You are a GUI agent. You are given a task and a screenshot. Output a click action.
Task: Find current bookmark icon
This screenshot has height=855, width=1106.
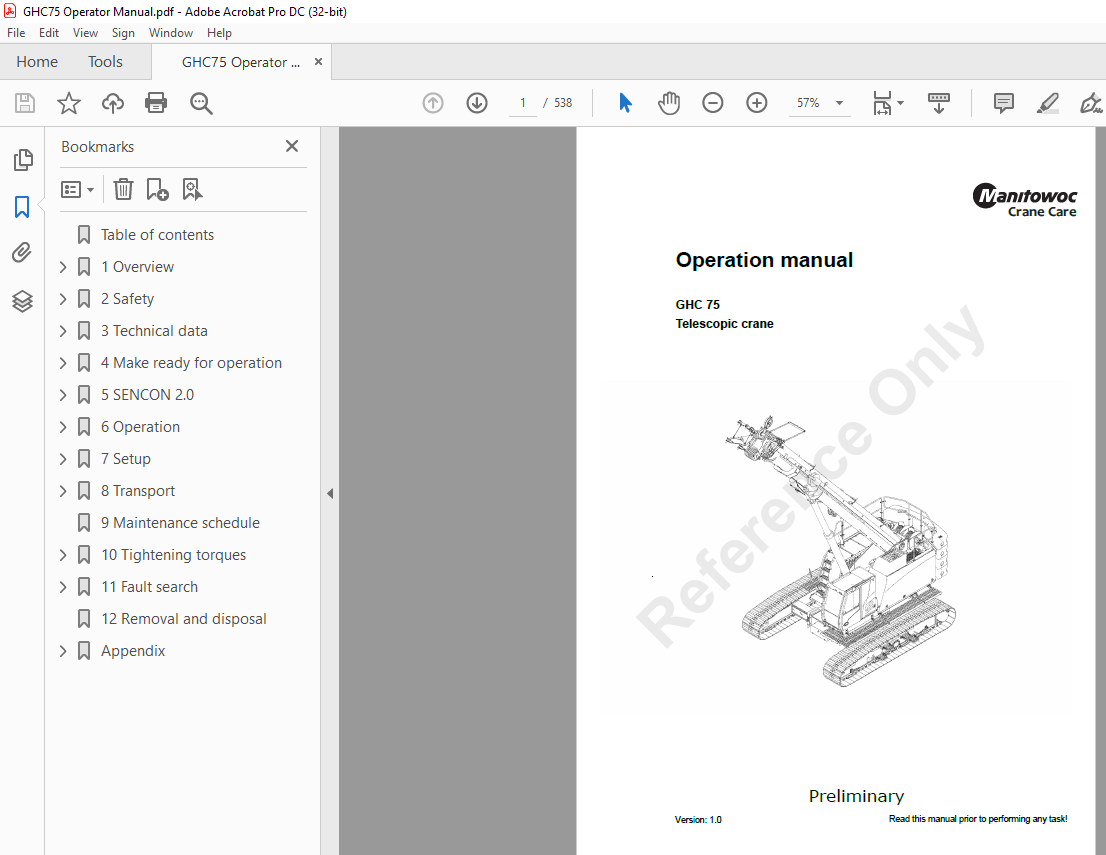pos(193,189)
